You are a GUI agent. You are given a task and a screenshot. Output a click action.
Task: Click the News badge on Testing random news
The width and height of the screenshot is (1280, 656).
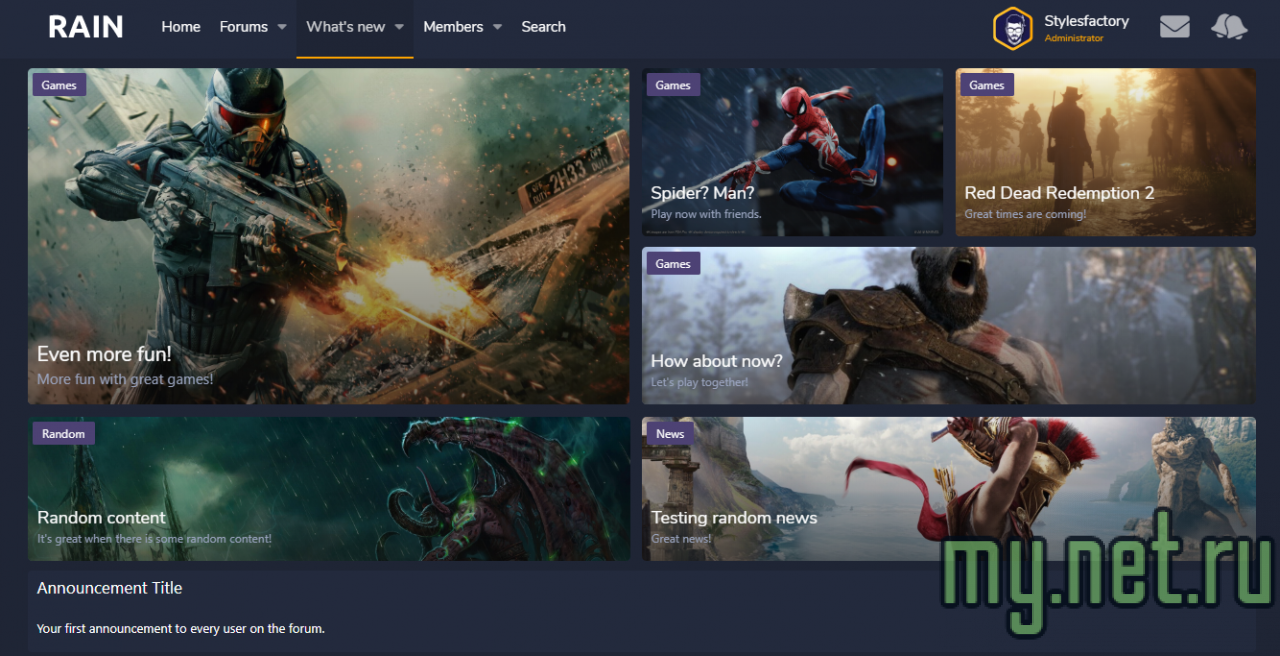670,433
